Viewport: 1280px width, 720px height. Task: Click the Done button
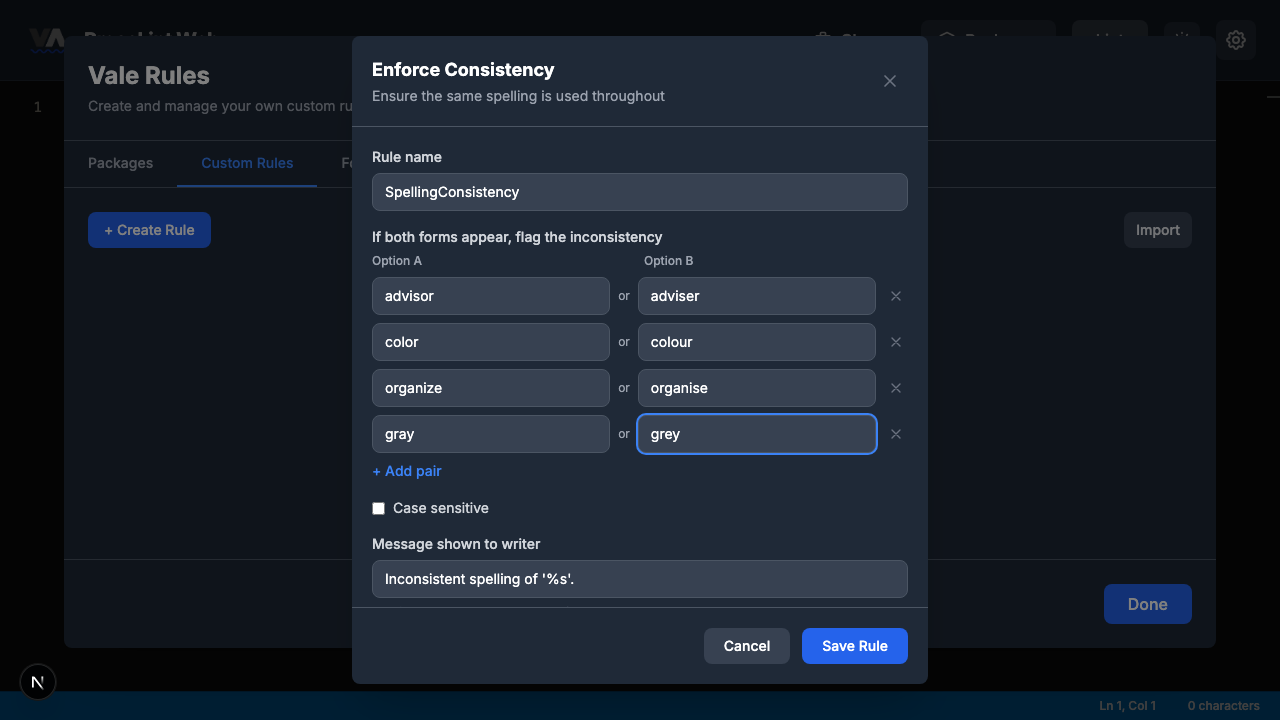click(1147, 604)
